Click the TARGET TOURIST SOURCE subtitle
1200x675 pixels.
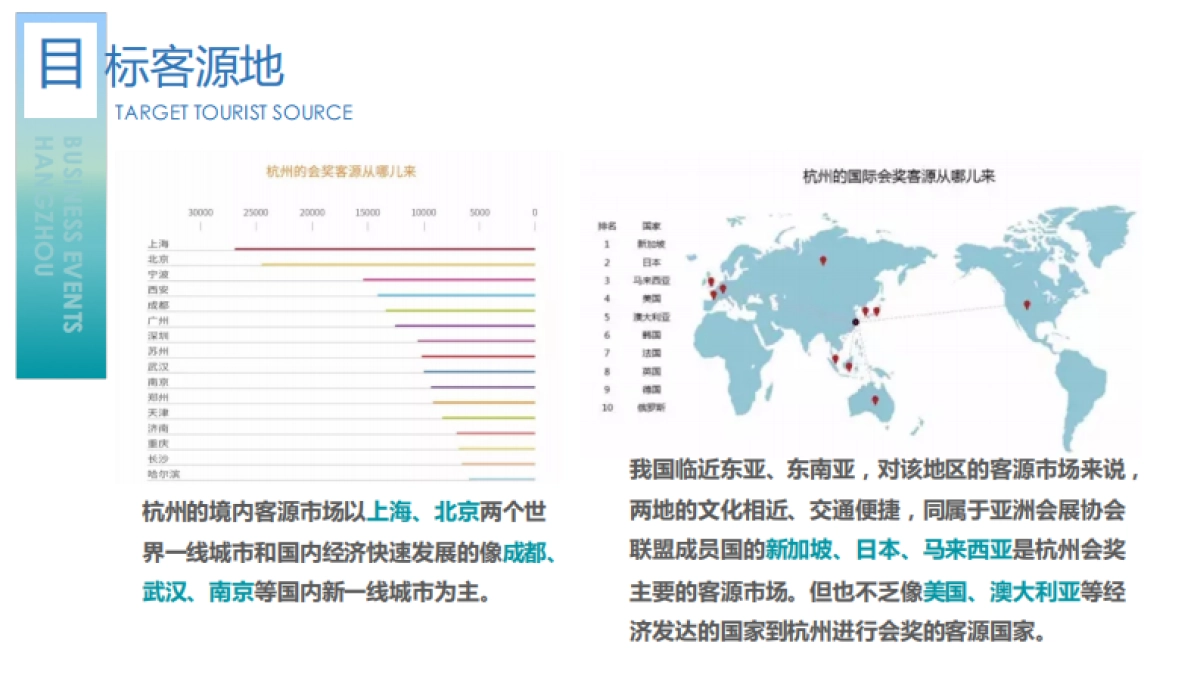pos(234,113)
